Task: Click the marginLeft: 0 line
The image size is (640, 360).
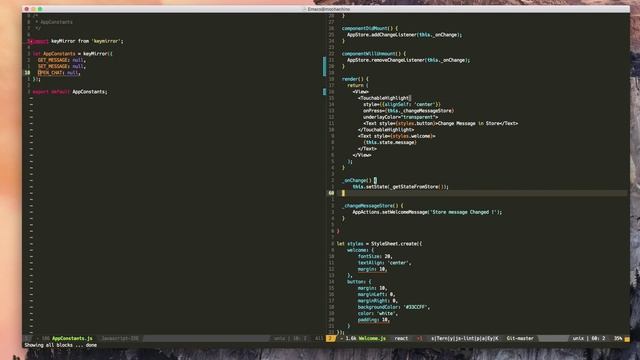Action: pos(376,294)
